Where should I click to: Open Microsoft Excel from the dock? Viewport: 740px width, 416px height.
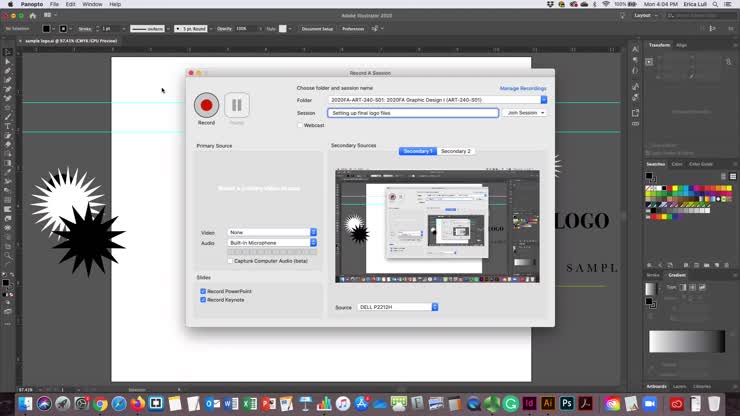(250, 404)
